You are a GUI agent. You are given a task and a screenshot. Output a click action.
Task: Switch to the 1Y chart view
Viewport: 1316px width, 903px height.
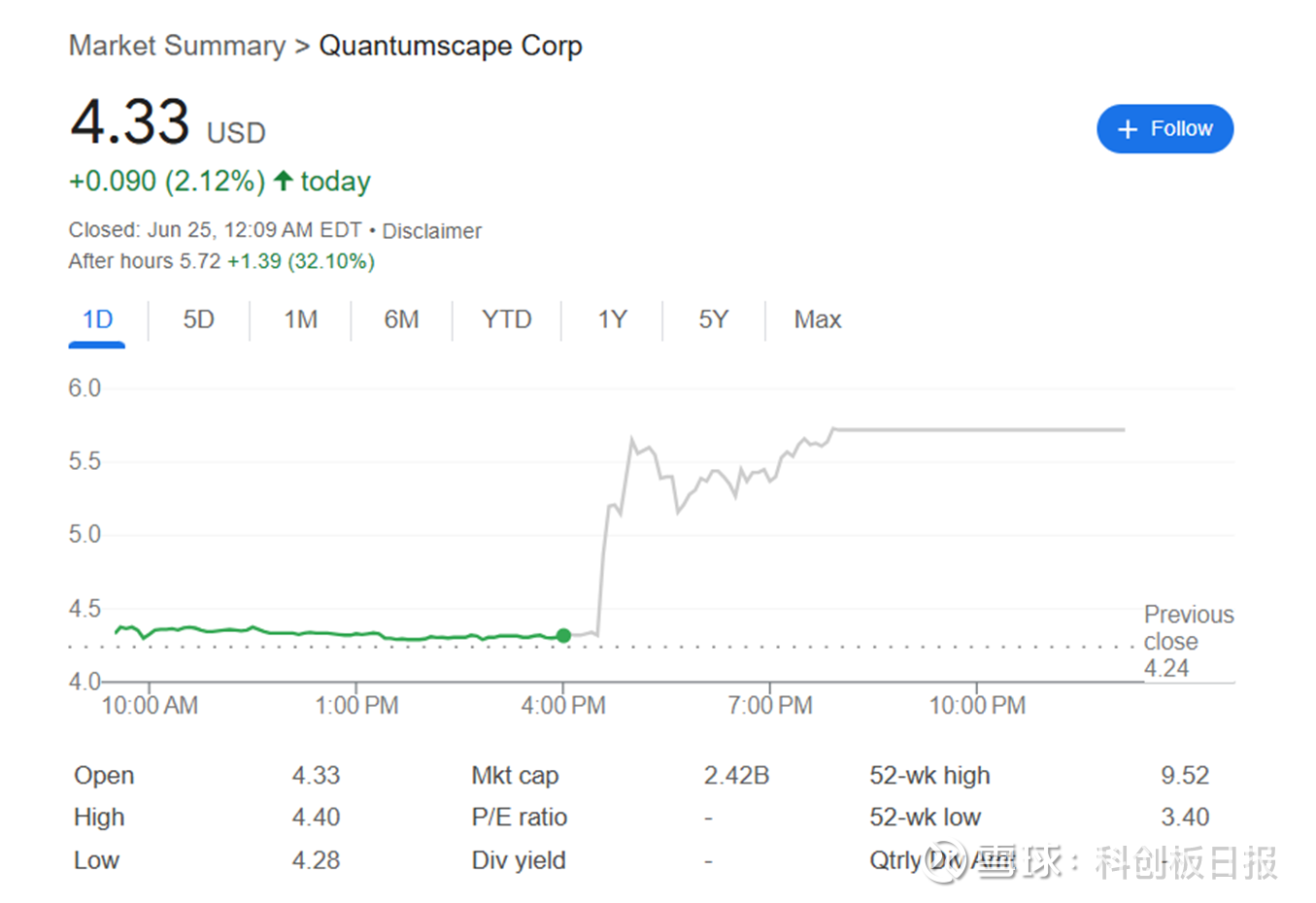(x=612, y=319)
